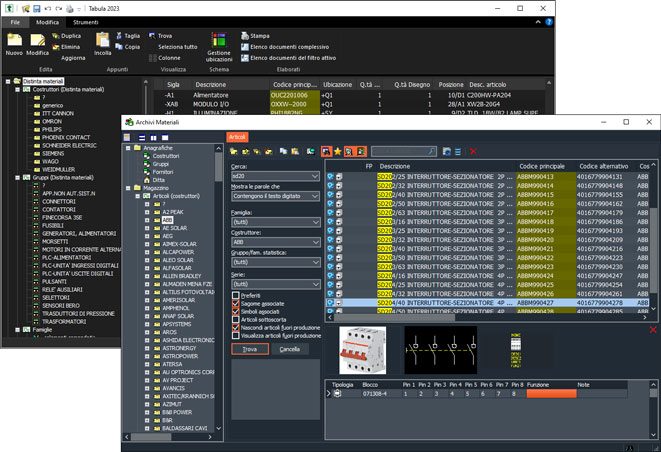
Task: Click the copy pages icon in Articoli toolbar
Action: click(283, 151)
